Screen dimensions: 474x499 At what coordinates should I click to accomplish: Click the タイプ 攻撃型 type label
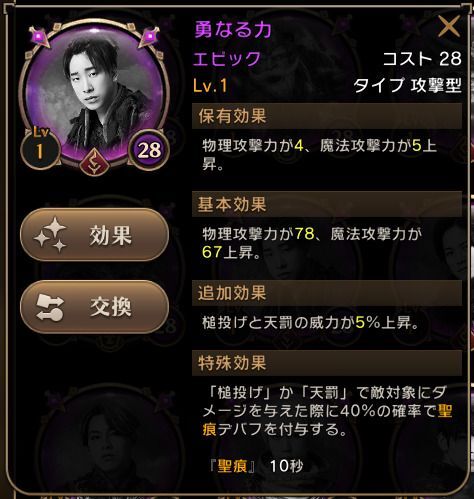click(x=407, y=85)
